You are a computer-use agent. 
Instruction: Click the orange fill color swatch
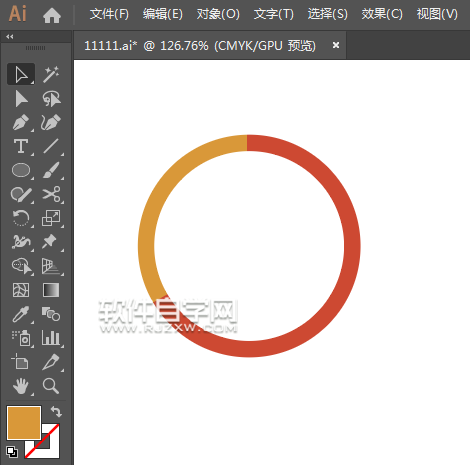24,423
